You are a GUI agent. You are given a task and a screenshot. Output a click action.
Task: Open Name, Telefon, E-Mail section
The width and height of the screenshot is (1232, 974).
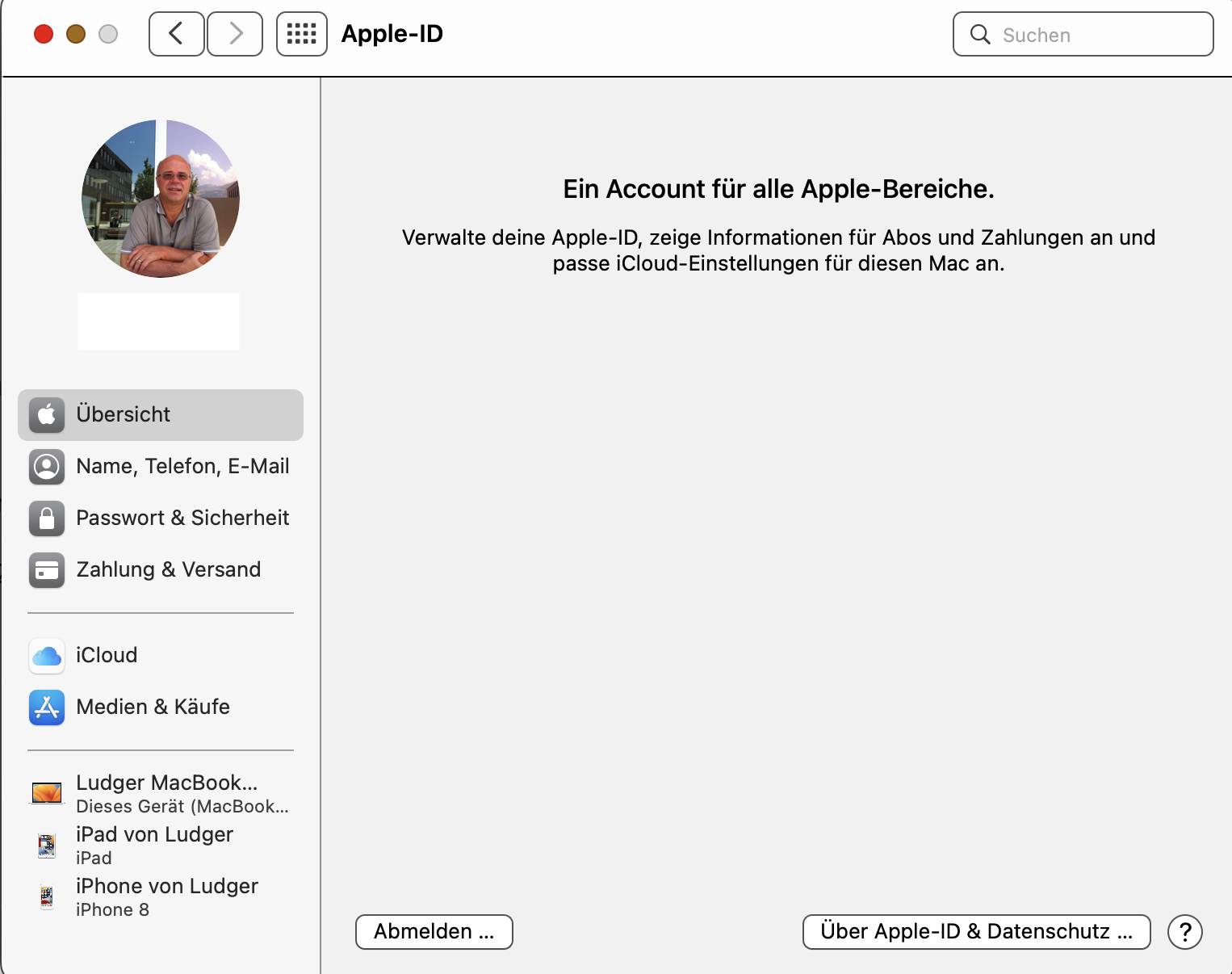click(x=161, y=467)
